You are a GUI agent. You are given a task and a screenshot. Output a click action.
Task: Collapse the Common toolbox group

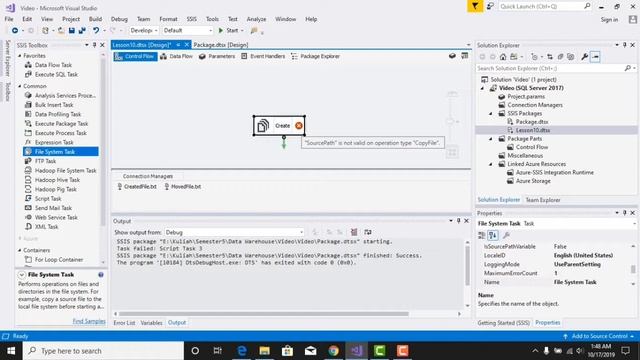[20, 86]
